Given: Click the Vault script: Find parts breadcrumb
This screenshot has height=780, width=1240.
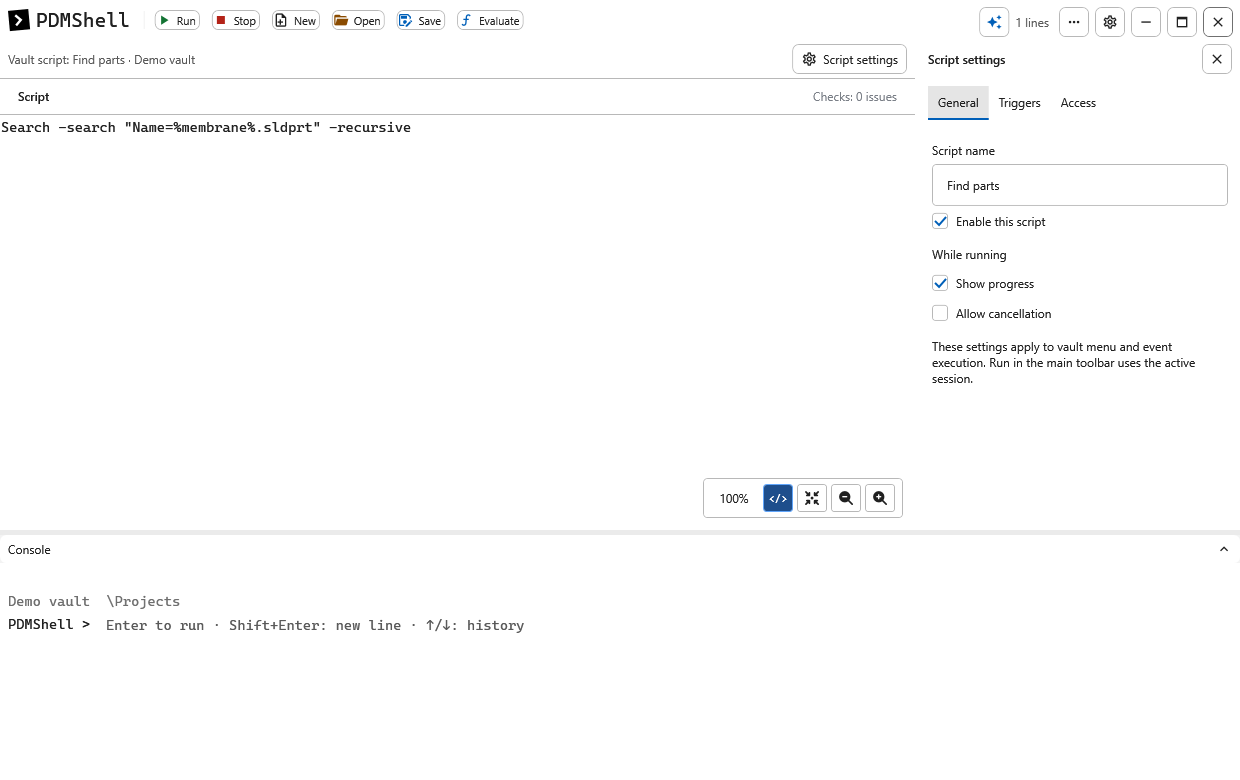Looking at the screenshot, I should pyautogui.click(x=101, y=60).
